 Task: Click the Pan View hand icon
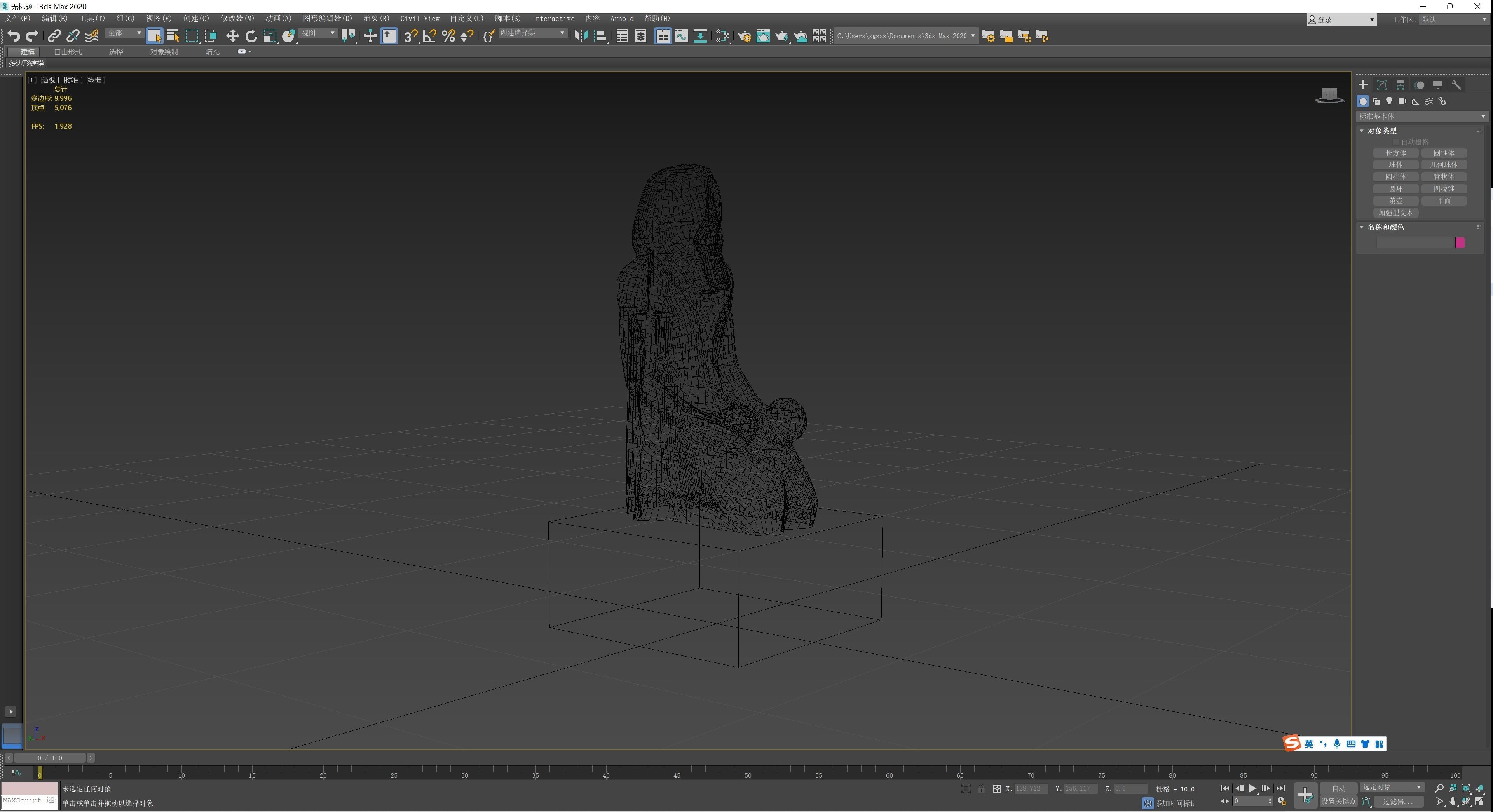coord(1453,802)
